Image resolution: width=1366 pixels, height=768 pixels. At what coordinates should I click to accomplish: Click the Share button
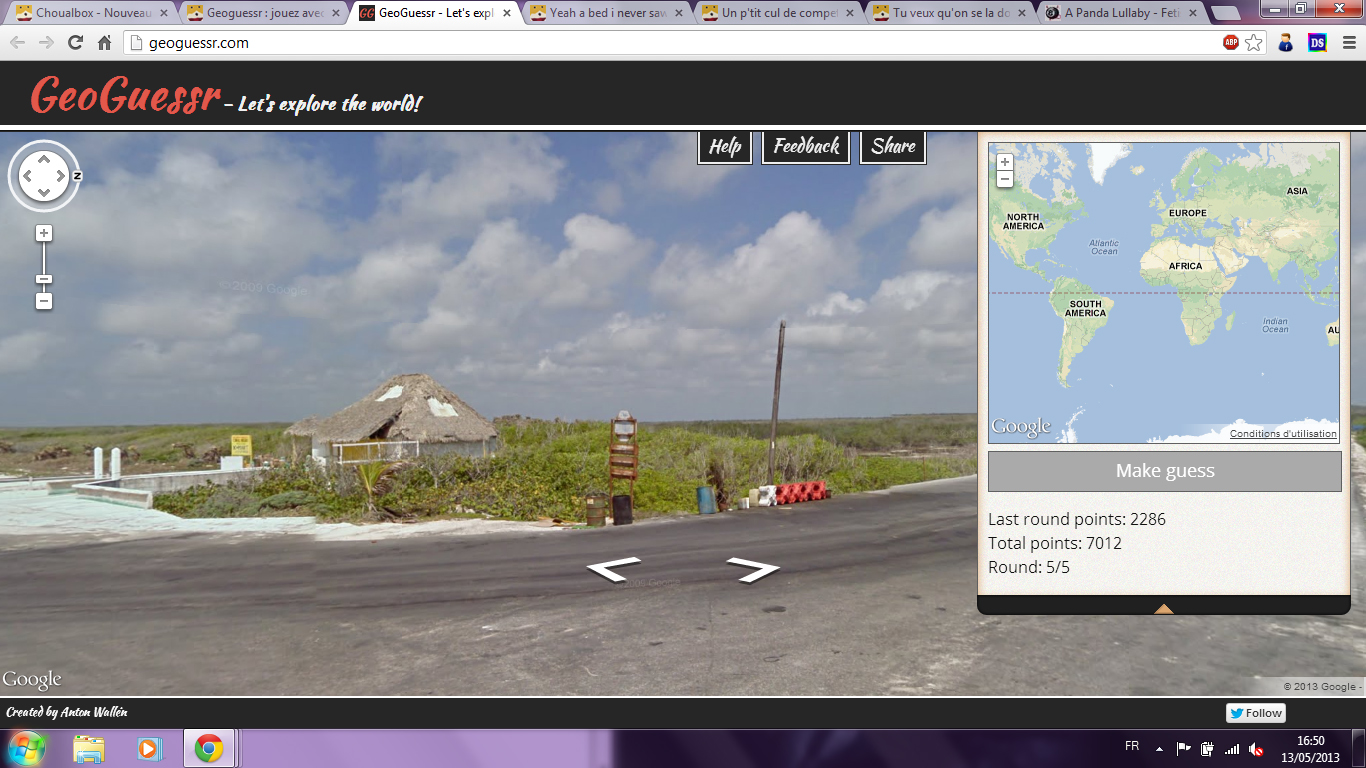pos(893,146)
